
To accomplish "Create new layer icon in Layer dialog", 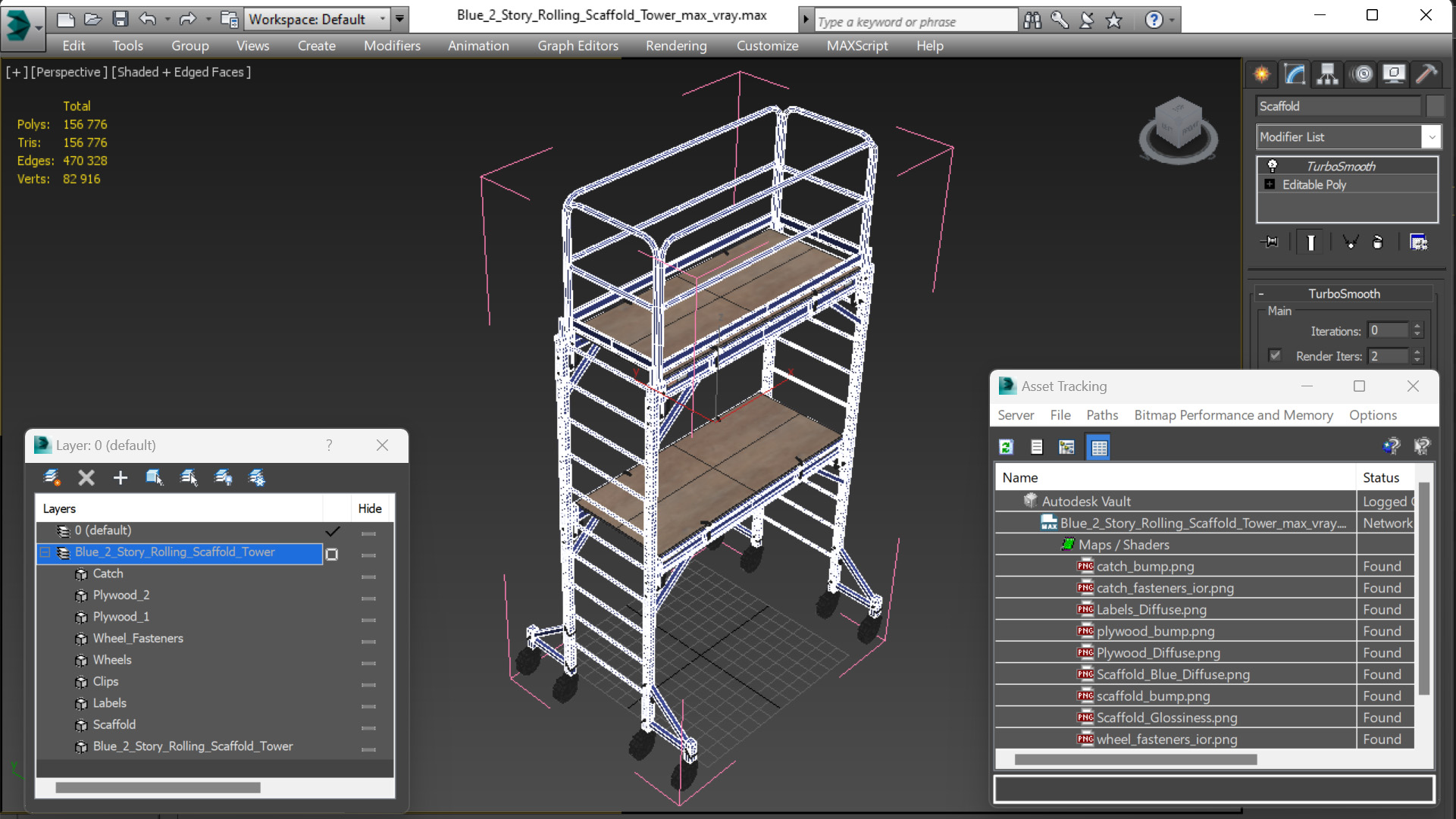I will click(52, 477).
